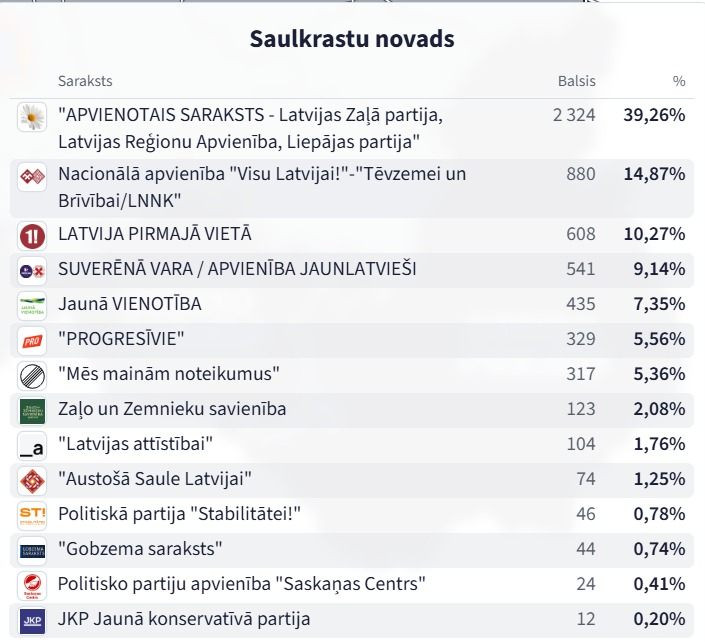Click the striped circle Mēs mainām noteikumus logo
Screen dimensions: 705x642
[x=32, y=376]
